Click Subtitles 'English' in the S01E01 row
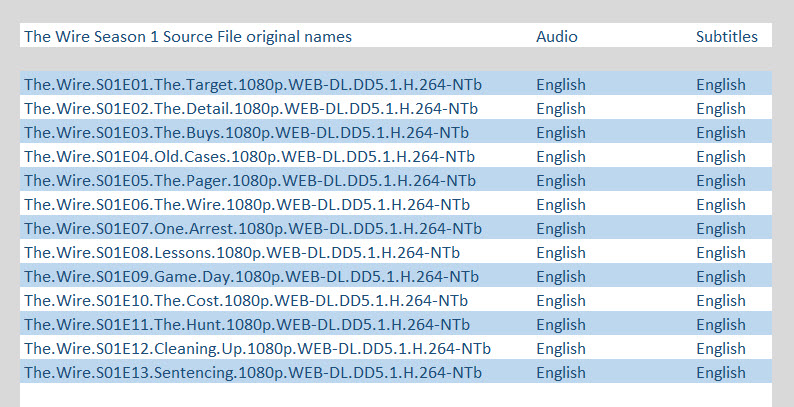 point(721,85)
